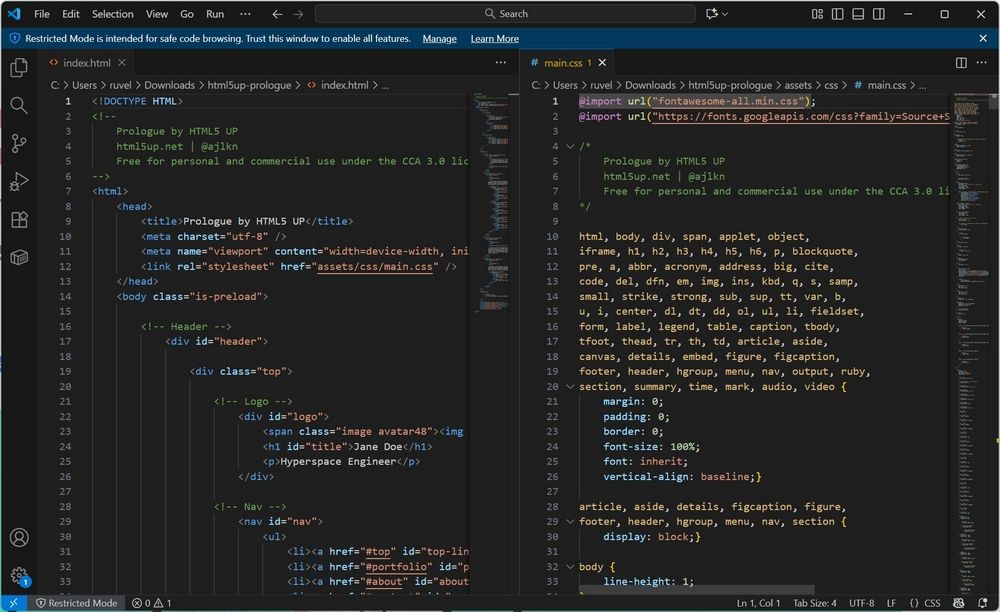Toggle the secondary sidebar
The height and width of the screenshot is (612, 1000).
879,14
